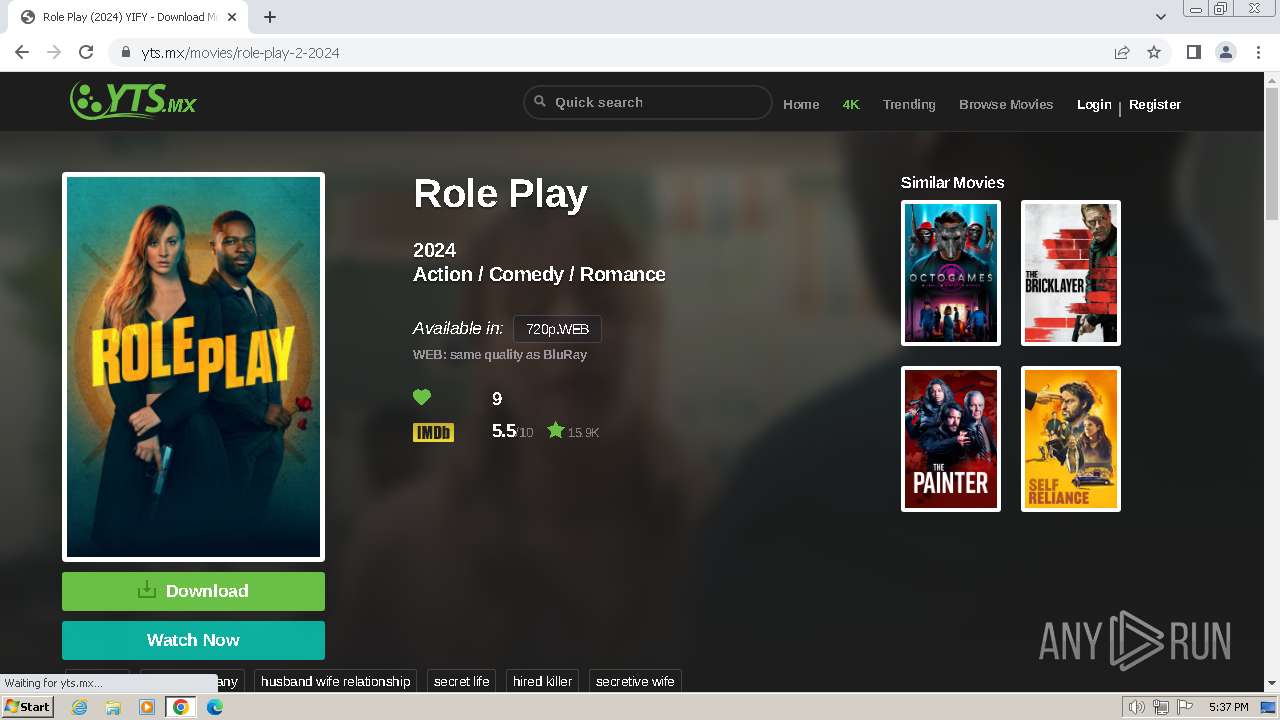
Task: Open Chrome three-dot menu
Action: (x=1258, y=53)
